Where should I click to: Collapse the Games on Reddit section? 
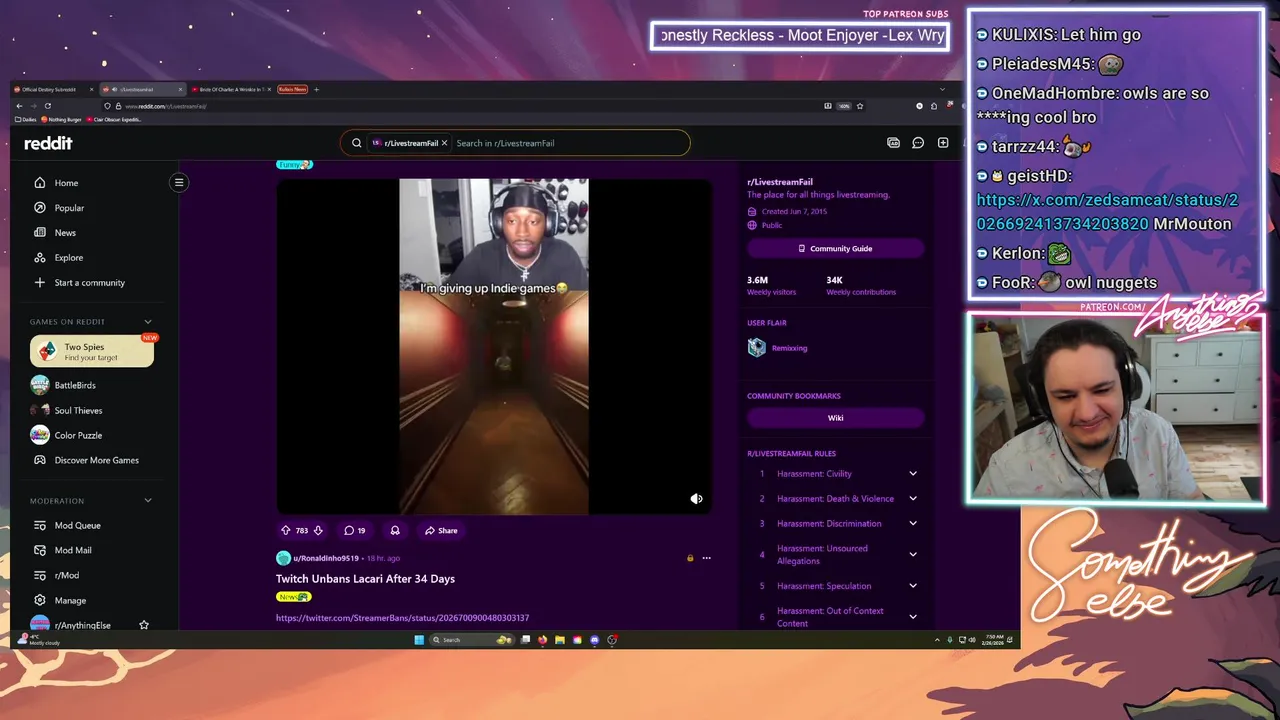coord(148,322)
